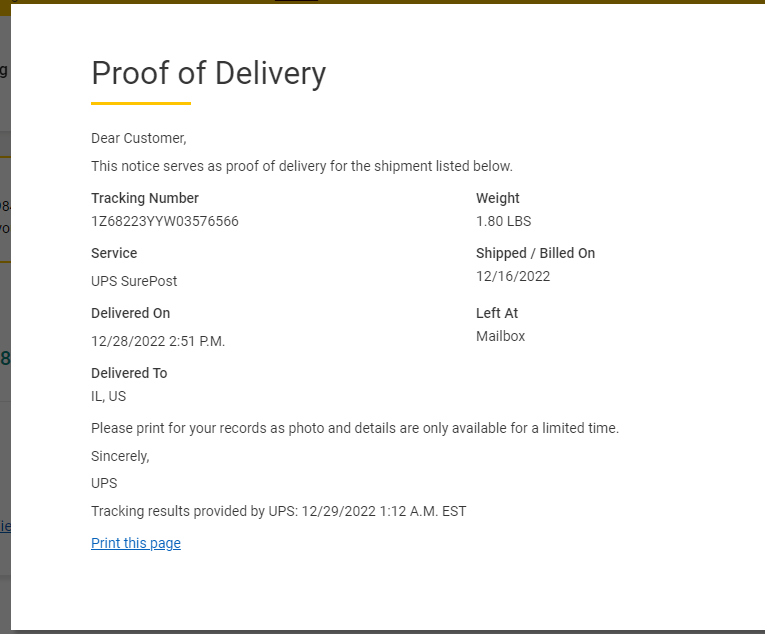Click the 12/16/2022 shipped date
Viewport: 765px width, 634px height.
coord(513,276)
